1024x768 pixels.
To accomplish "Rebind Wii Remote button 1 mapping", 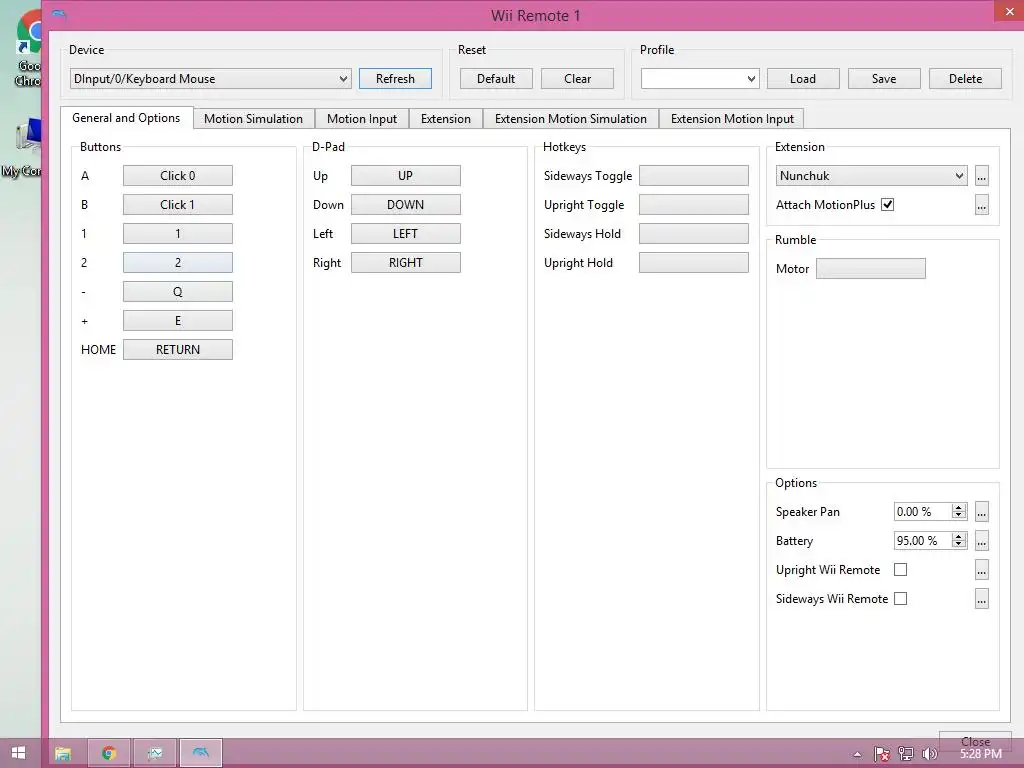I will click(178, 234).
